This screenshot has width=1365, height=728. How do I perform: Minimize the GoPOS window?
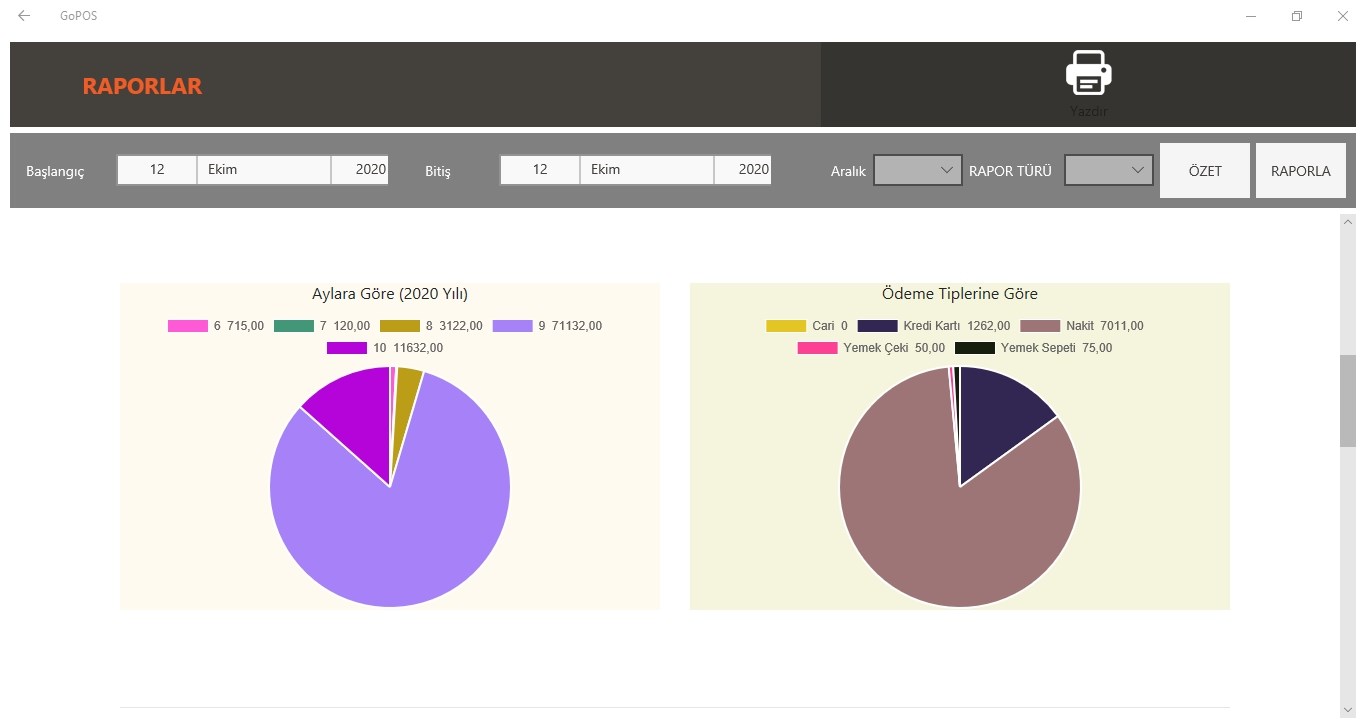[1251, 16]
